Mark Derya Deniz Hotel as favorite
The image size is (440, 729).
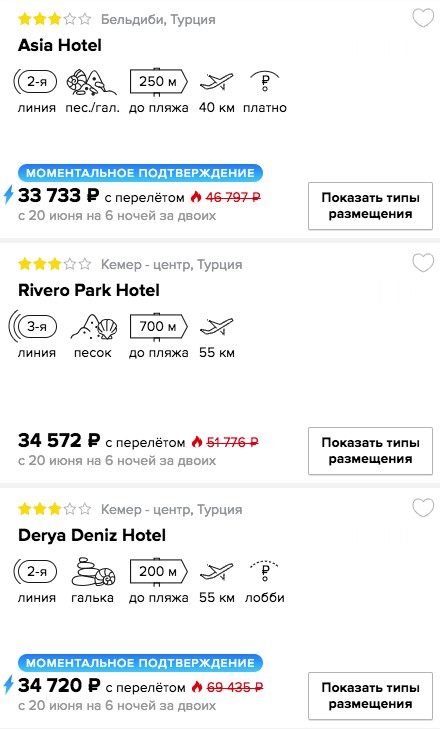(x=423, y=508)
